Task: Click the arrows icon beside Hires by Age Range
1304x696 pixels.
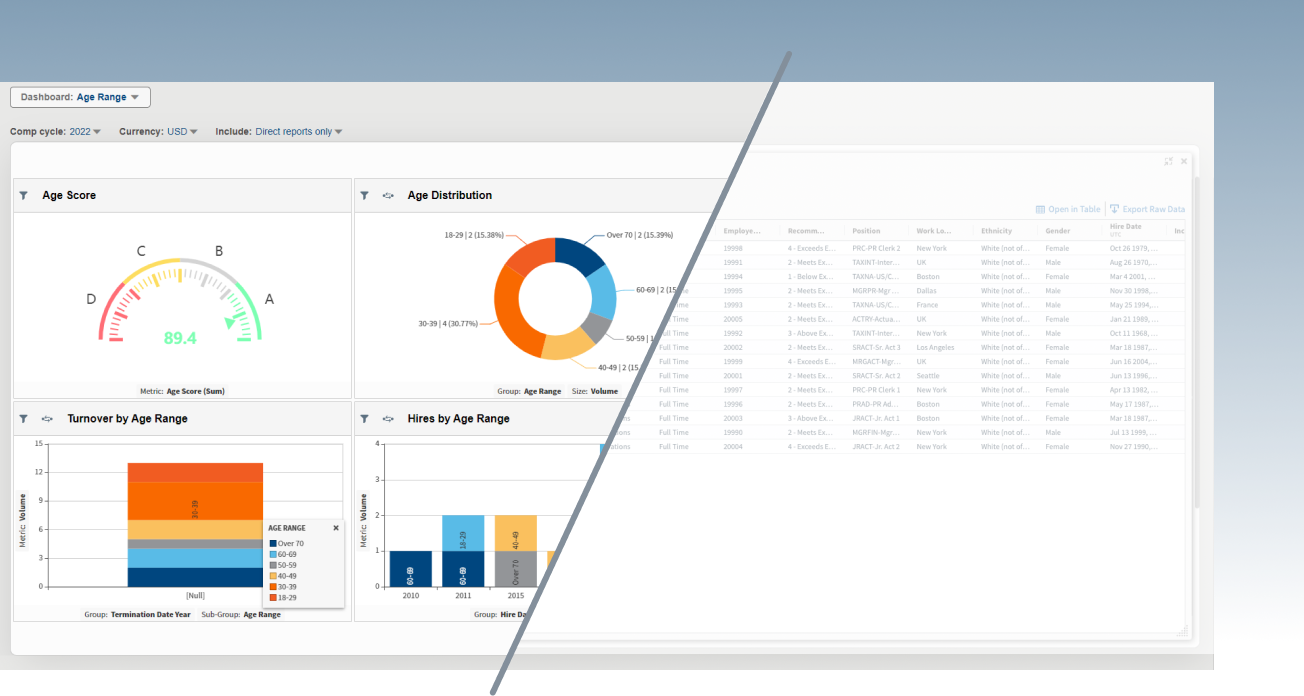Action: point(388,419)
